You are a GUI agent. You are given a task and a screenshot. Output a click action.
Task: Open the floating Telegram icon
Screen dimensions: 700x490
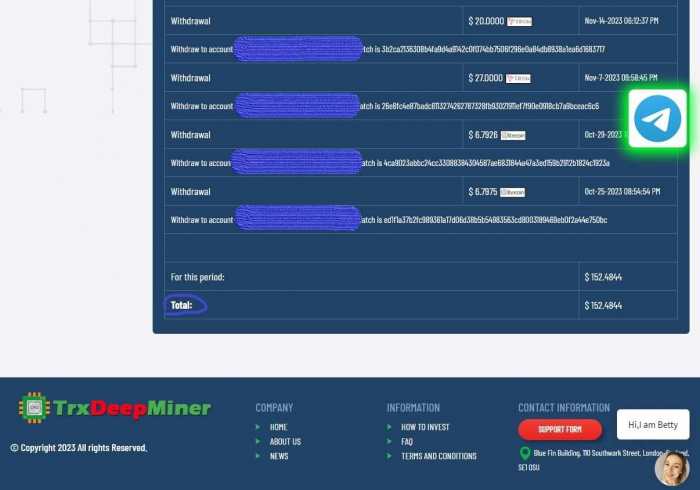657,119
